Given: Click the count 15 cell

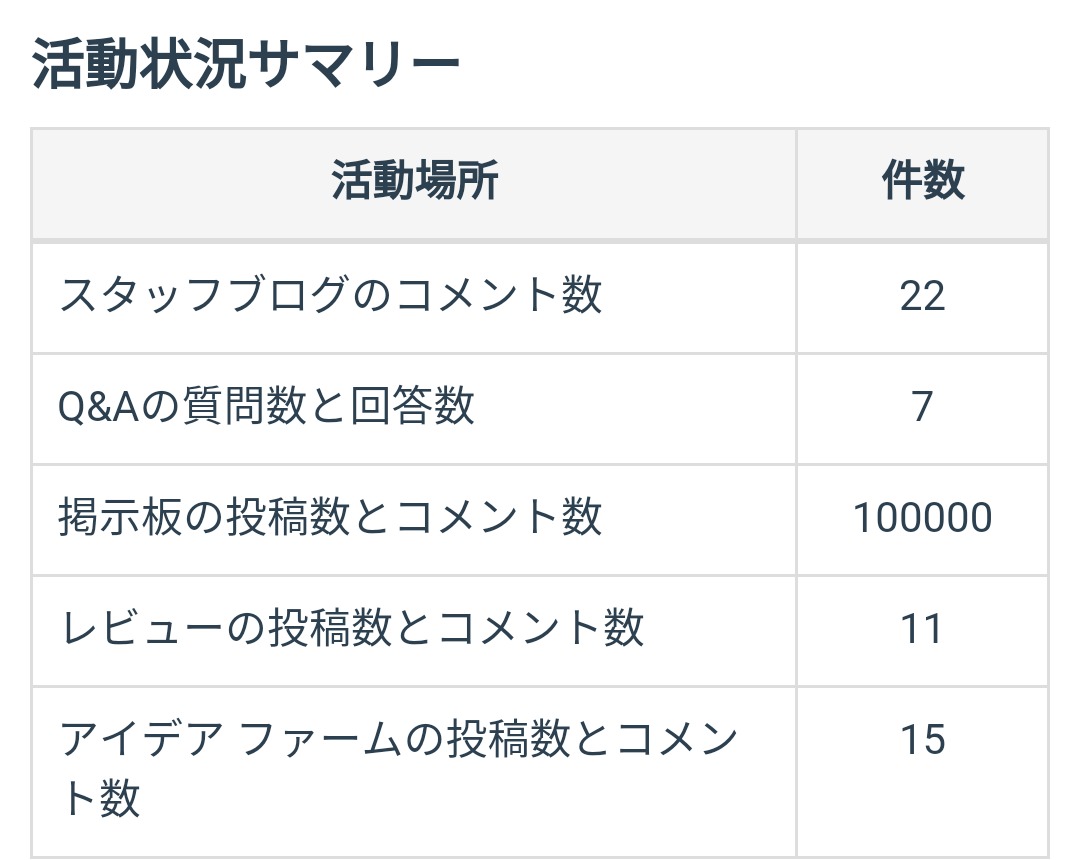Looking at the screenshot, I should [922, 741].
